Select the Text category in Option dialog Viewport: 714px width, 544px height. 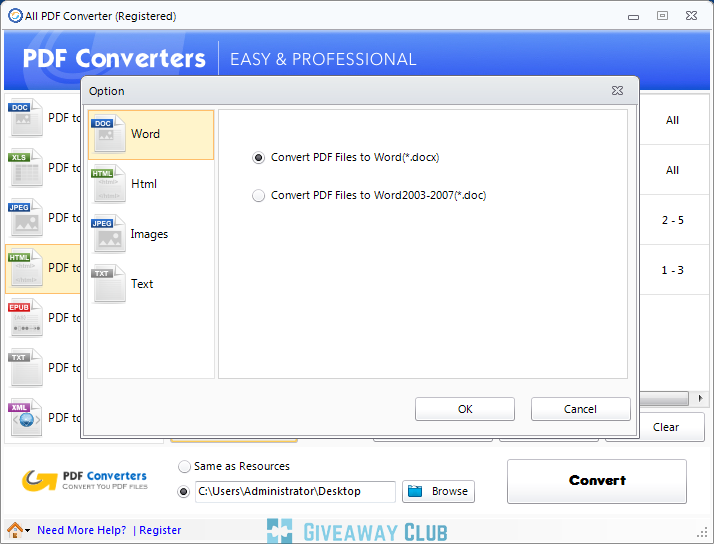[151, 285]
